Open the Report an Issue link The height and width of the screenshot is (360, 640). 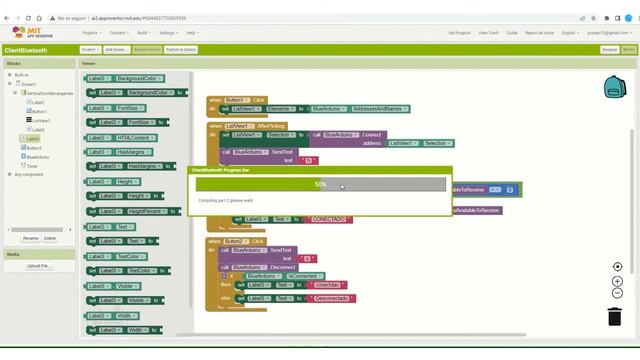[539, 33]
